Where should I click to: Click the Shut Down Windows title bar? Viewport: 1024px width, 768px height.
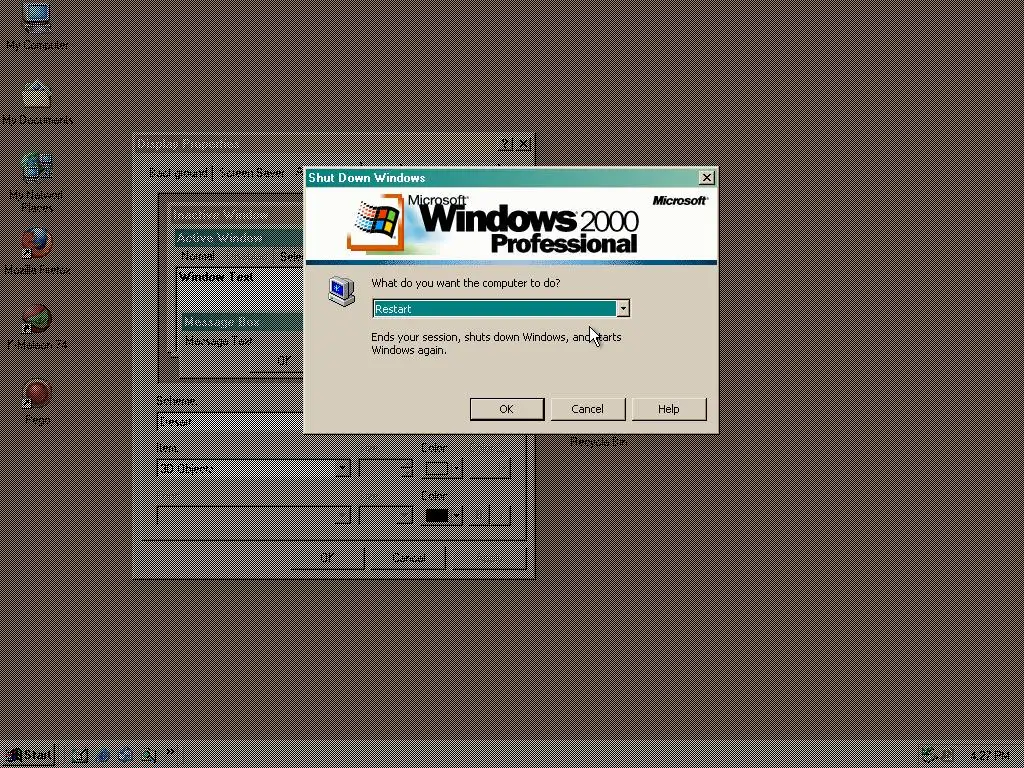click(x=501, y=178)
